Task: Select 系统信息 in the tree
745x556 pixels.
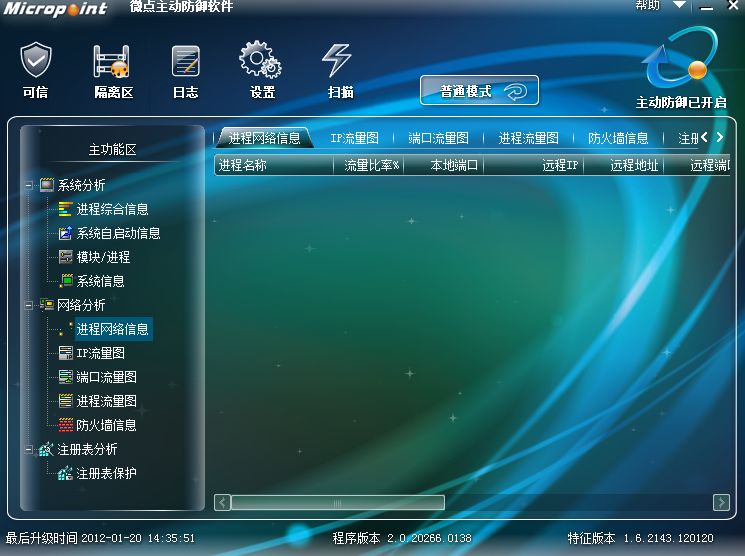Action: click(x=100, y=281)
